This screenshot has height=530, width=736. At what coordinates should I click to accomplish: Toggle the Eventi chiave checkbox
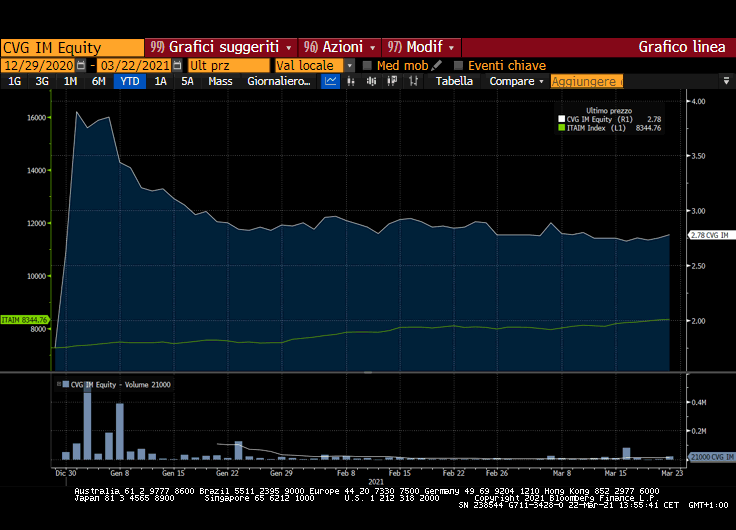click(459, 65)
